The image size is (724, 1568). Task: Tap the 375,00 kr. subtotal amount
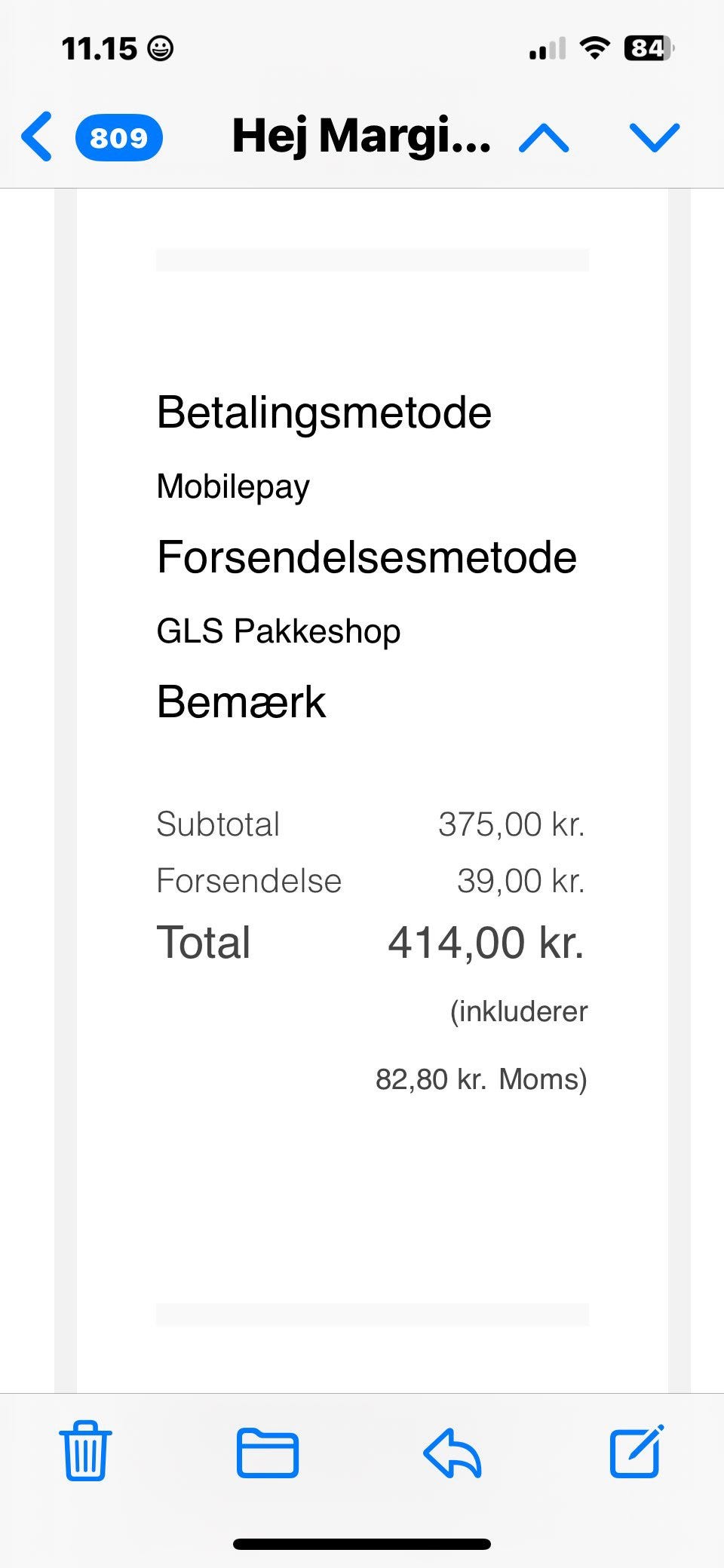pyautogui.click(x=511, y=824)
